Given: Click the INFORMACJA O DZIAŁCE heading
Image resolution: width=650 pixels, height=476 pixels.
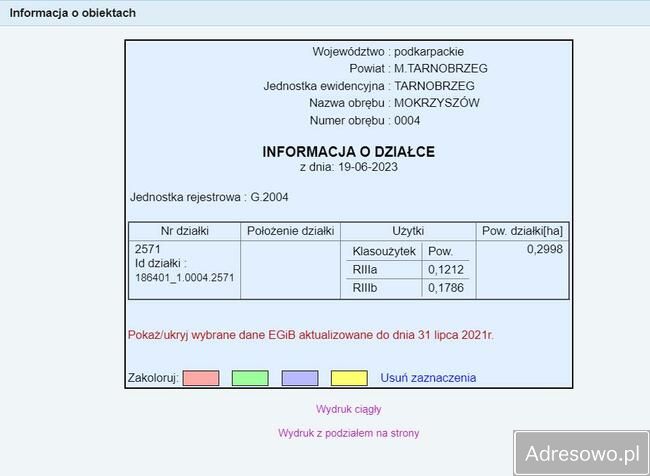Looking at the screenshot, I should (x=349, y=151).
